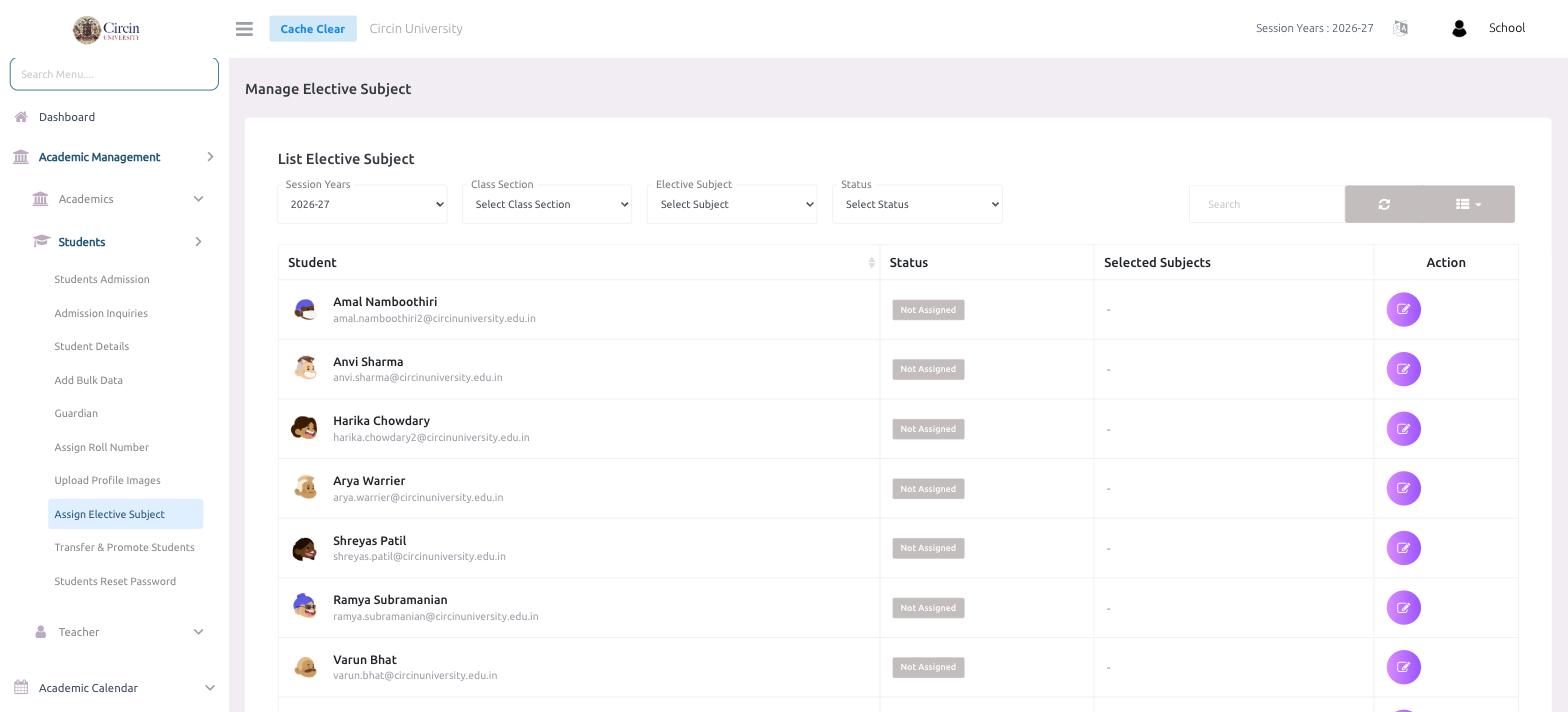1568x712 pixels.
Task: Click the Teacher person icon
Action: point(41,632)
